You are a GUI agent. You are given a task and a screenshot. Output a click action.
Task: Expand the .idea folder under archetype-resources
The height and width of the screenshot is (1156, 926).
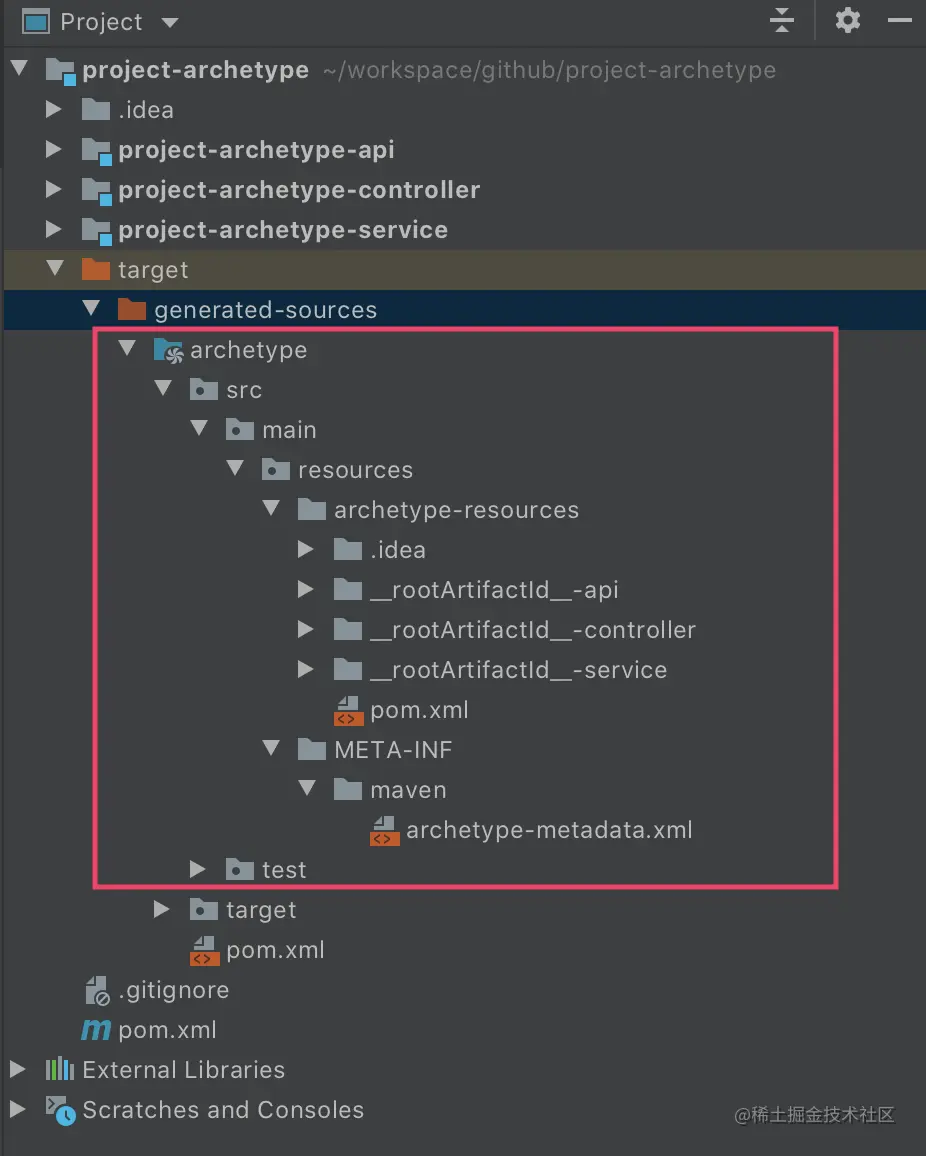point(306,549)
